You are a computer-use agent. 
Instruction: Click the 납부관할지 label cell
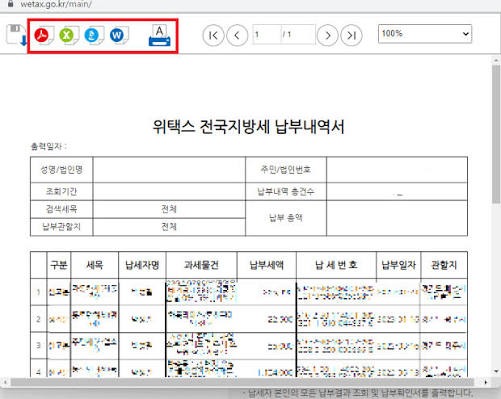(62, 227)
